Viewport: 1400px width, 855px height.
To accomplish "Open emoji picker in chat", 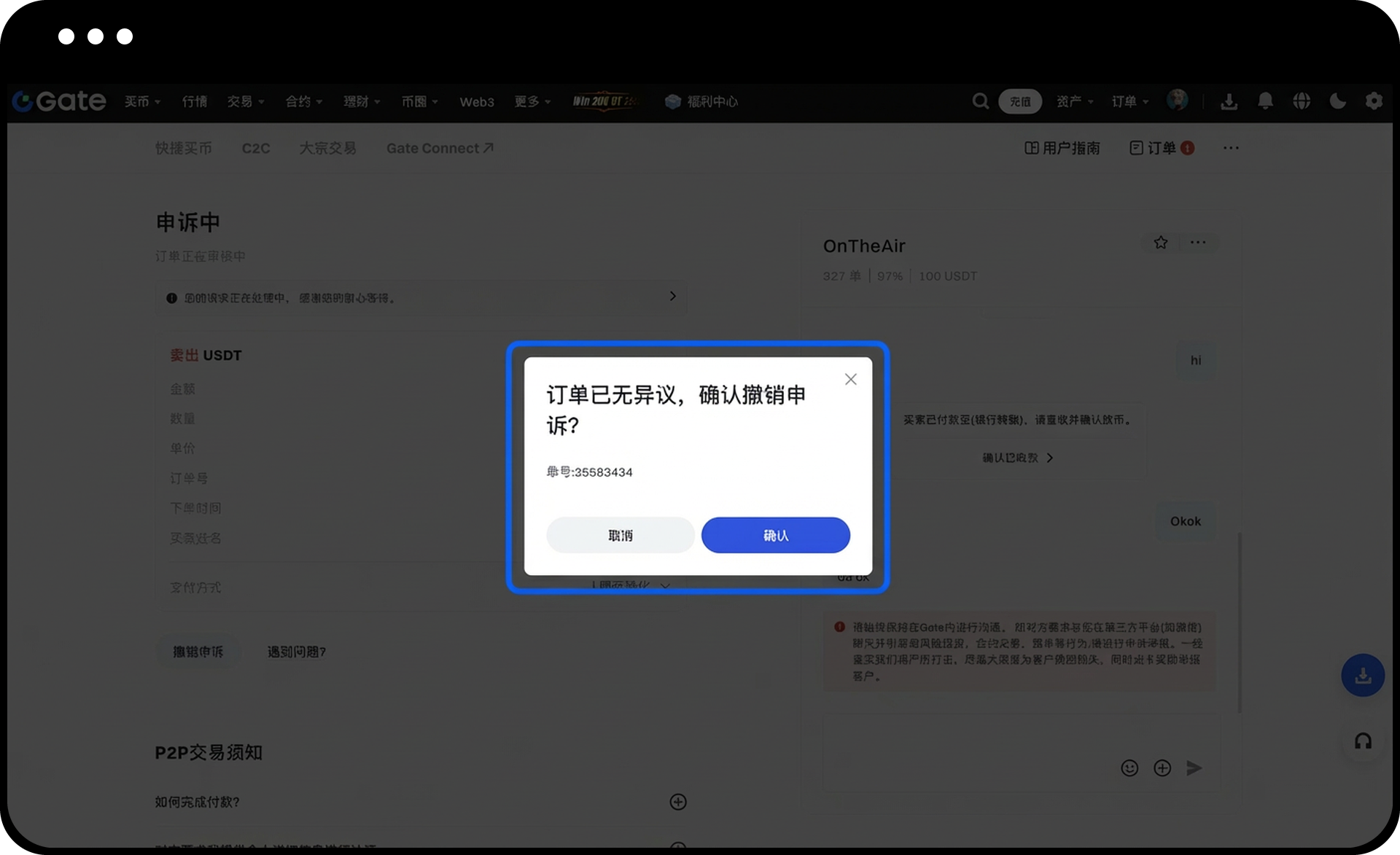I will (x=1129, y=768).
